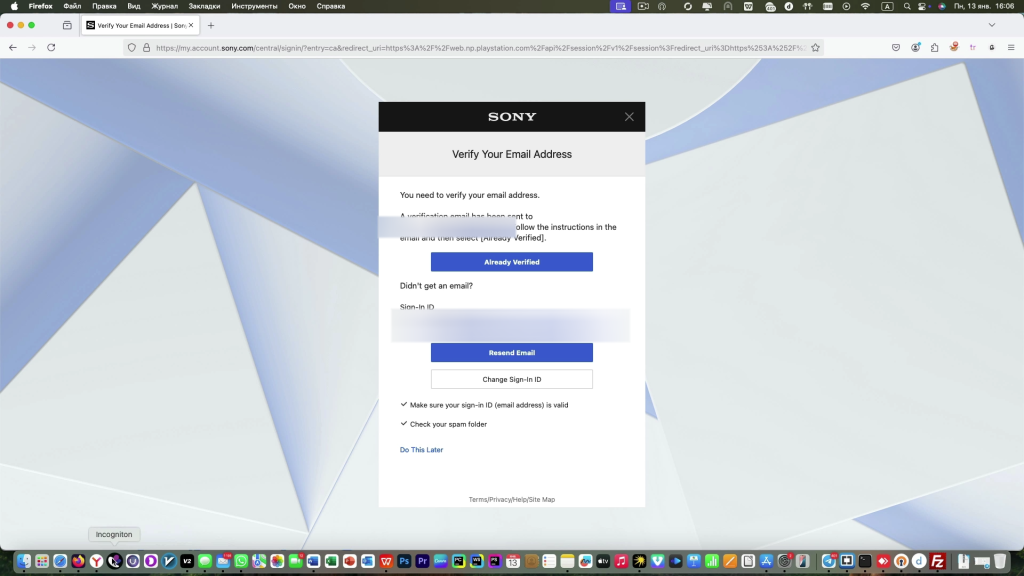The width and height of the screenshot is (1024, 576).
Task: Open the Firefox hamburger menu
Action: (x=1010, y=47)
